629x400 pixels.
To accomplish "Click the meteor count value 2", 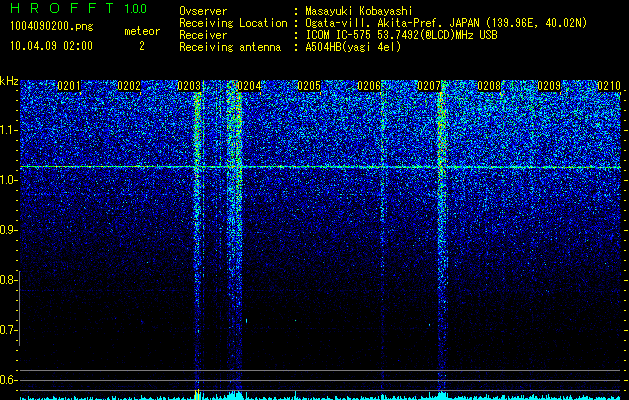I will (x=142, y=46).
